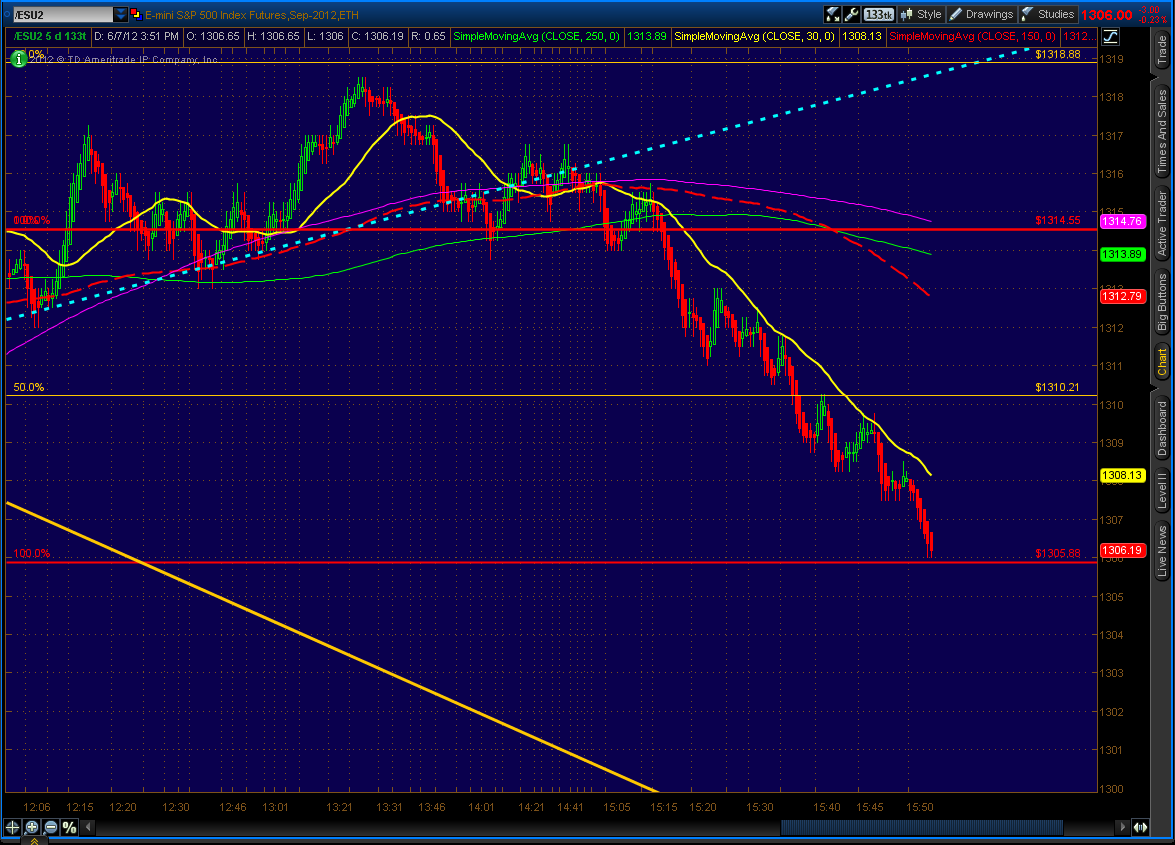1175x845 pixels.
Task: Open the Style menu
Action: (x=921, y=14)
